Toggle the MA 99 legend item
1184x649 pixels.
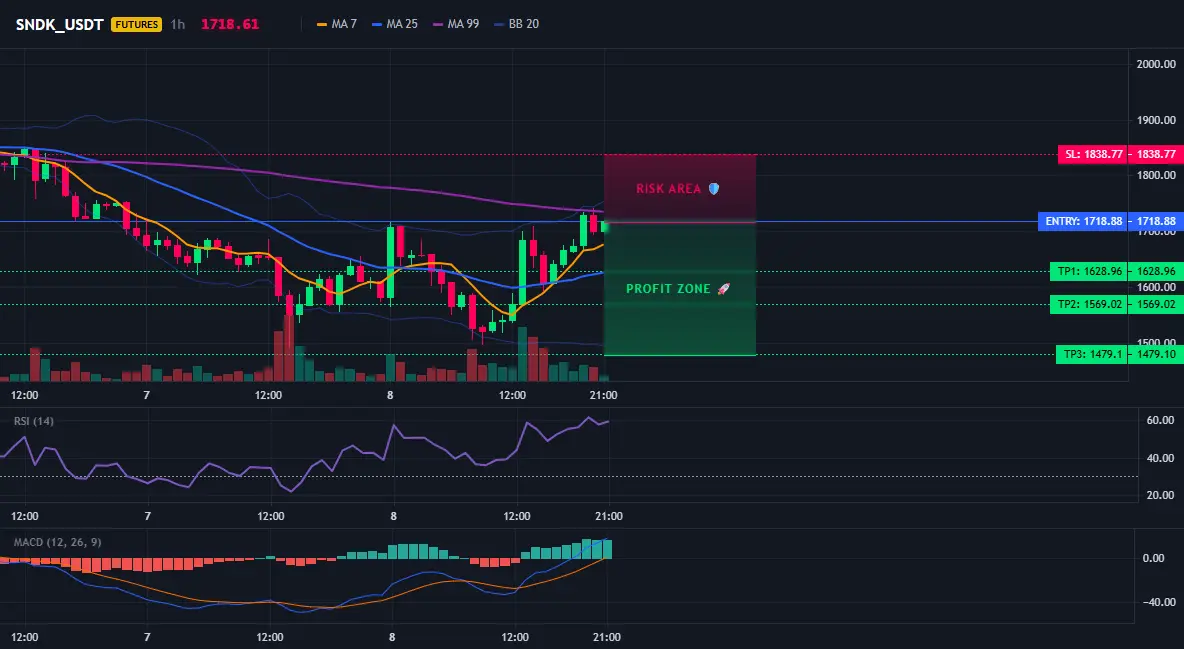(456, 24)
